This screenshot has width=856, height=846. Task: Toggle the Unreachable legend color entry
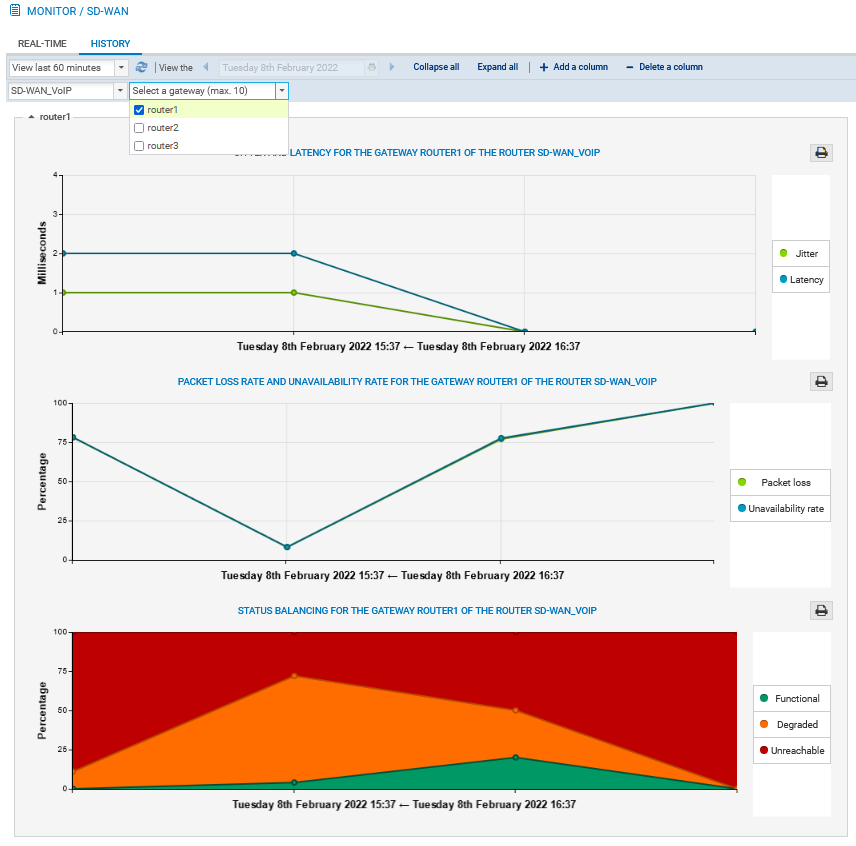click(x=765, y=750)
